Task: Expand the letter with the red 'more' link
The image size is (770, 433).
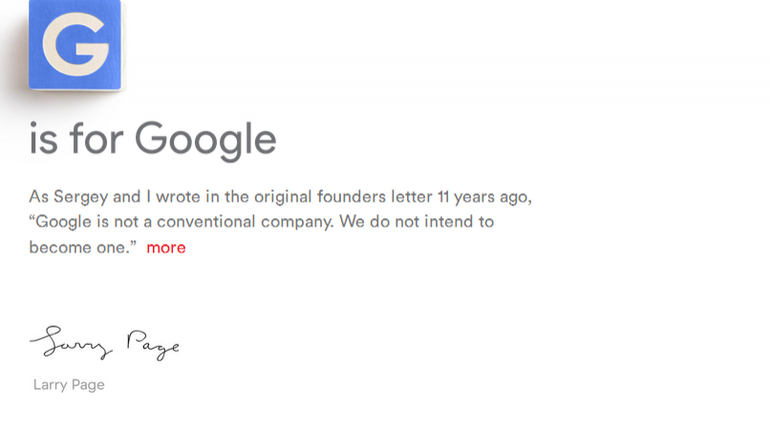Action: point(166,247)
